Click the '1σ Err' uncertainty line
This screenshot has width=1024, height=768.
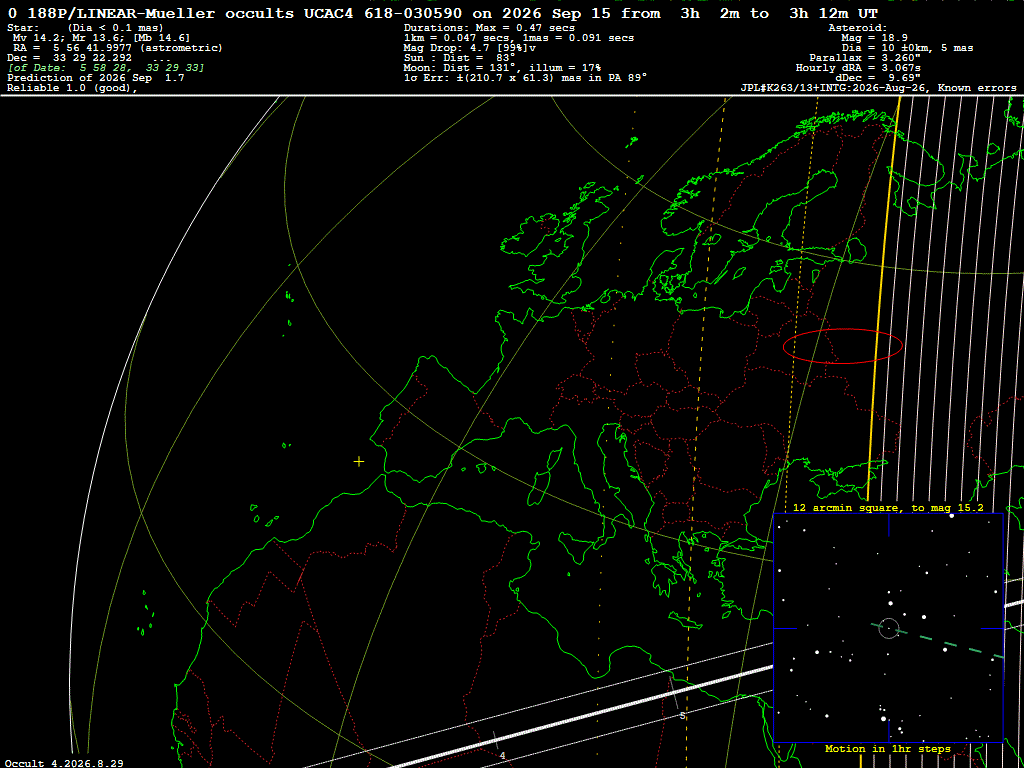point(525,77)
